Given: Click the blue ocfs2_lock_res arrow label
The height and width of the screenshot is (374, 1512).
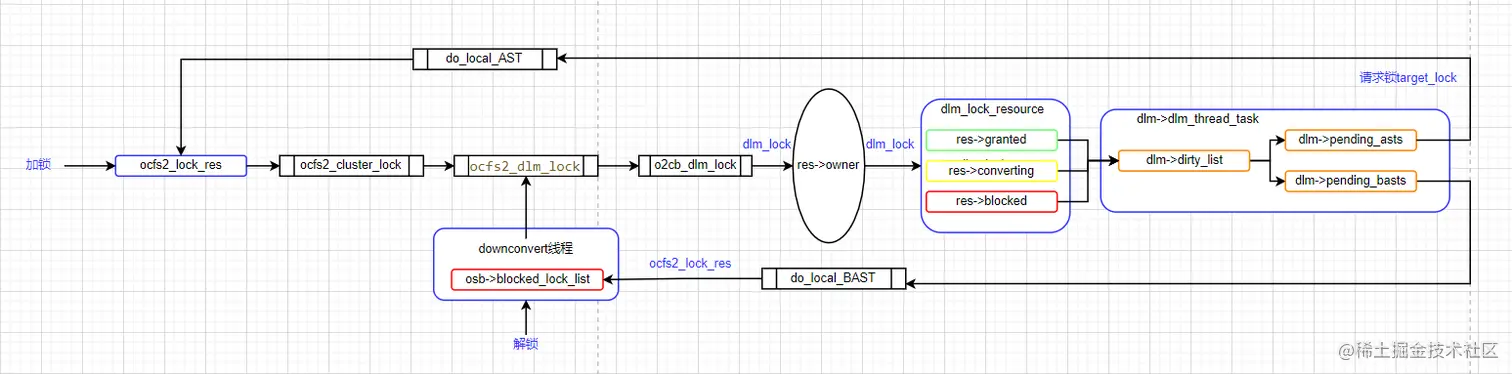Looking at the screenshot, I should pyautogui.click(x=690, y=264).
